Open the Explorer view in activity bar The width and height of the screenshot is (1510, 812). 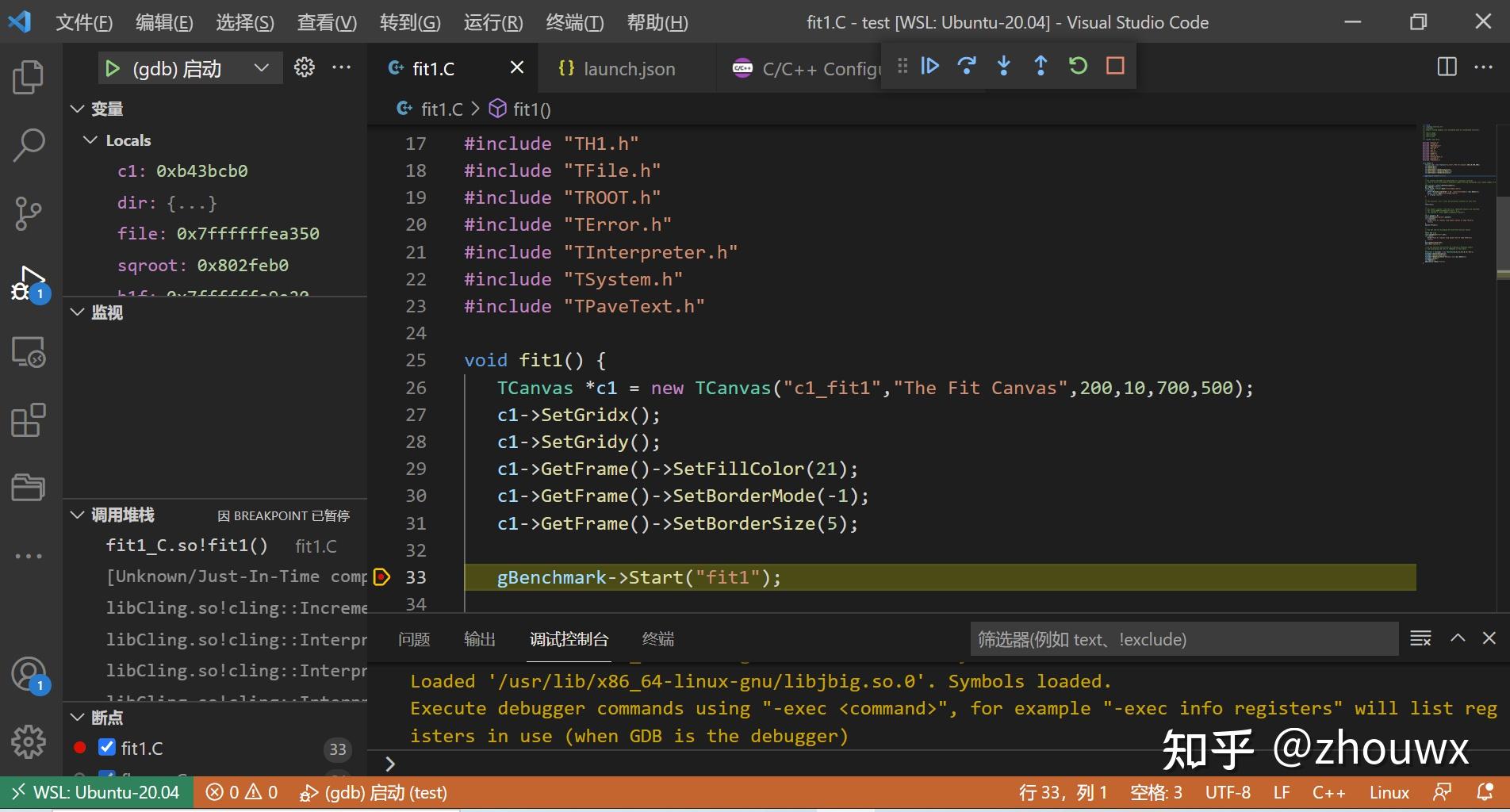pyautogui.click(x=29, y=77)
